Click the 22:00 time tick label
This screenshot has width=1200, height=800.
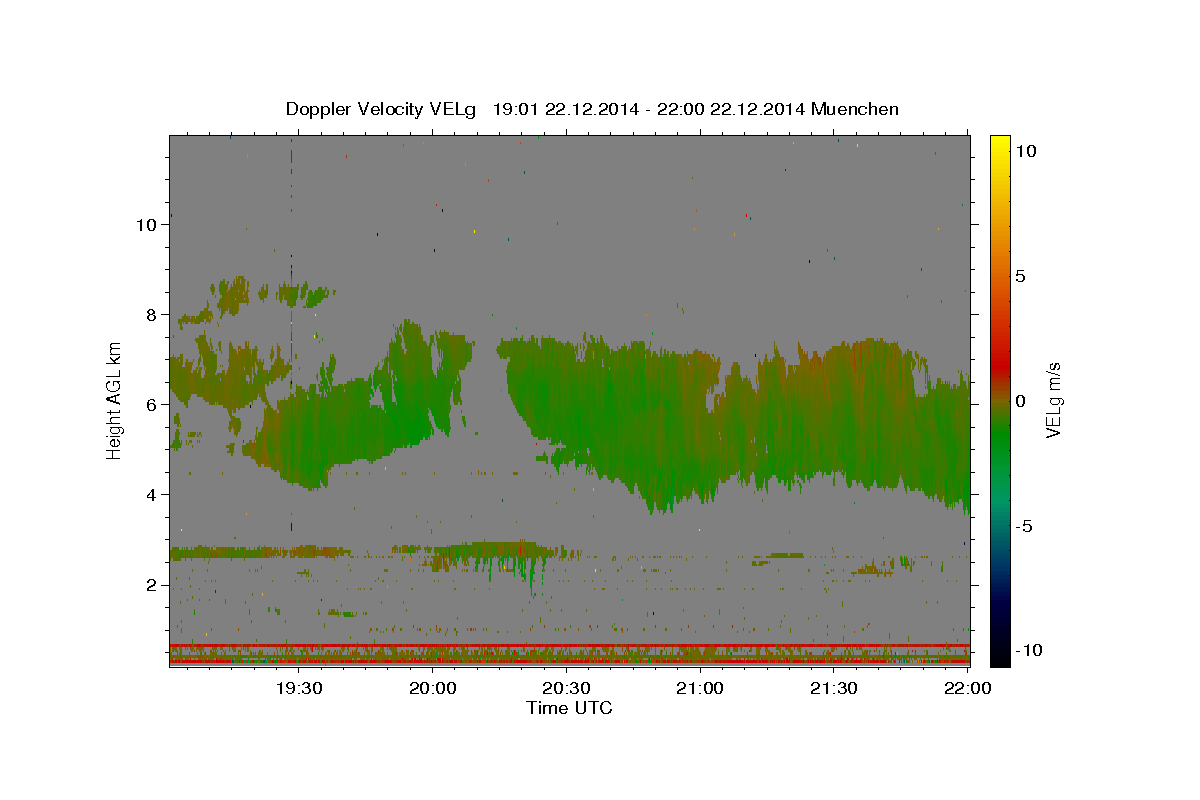pos(968,688)
